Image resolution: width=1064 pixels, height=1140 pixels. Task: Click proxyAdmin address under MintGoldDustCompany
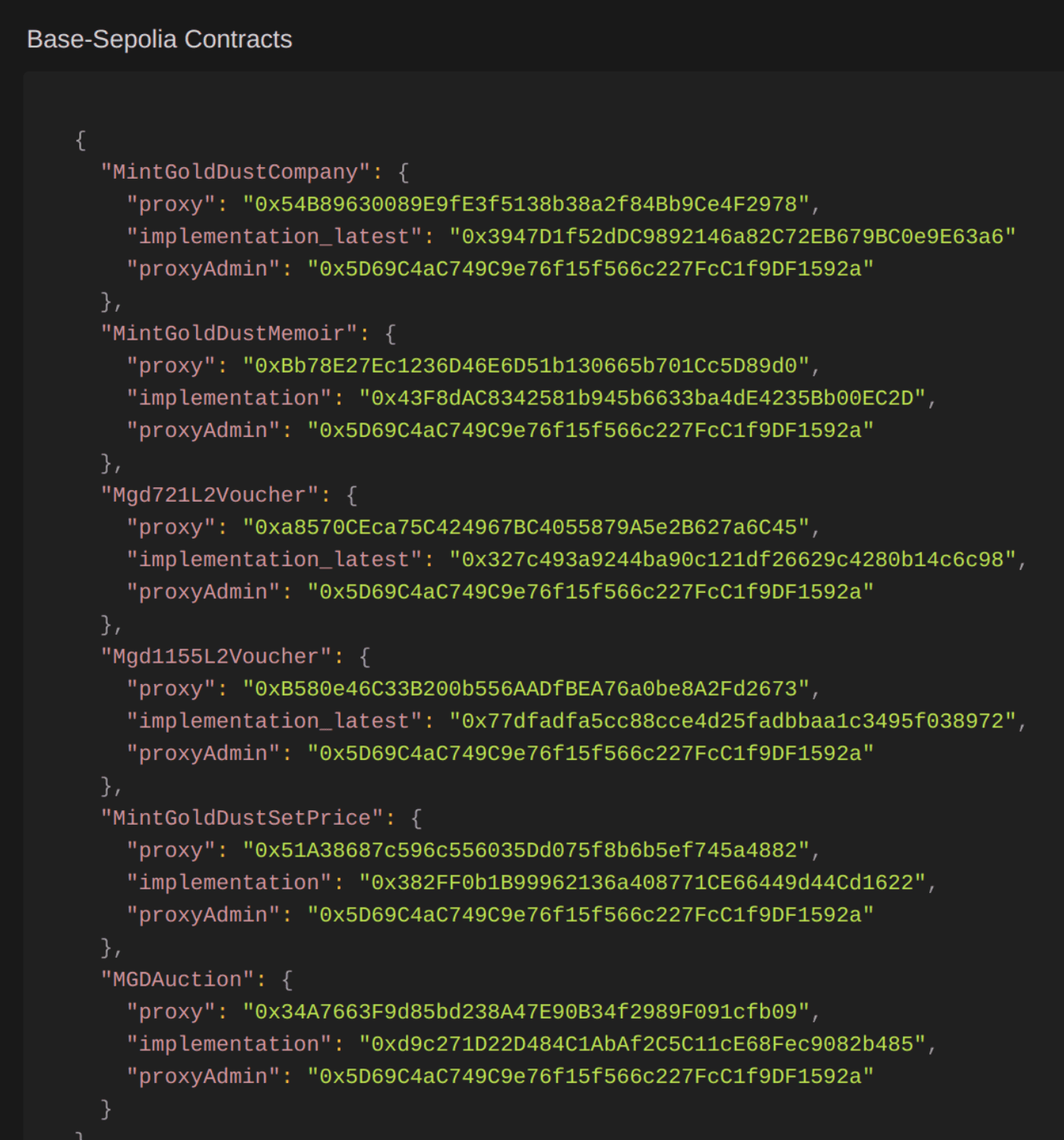pos(591,269)
